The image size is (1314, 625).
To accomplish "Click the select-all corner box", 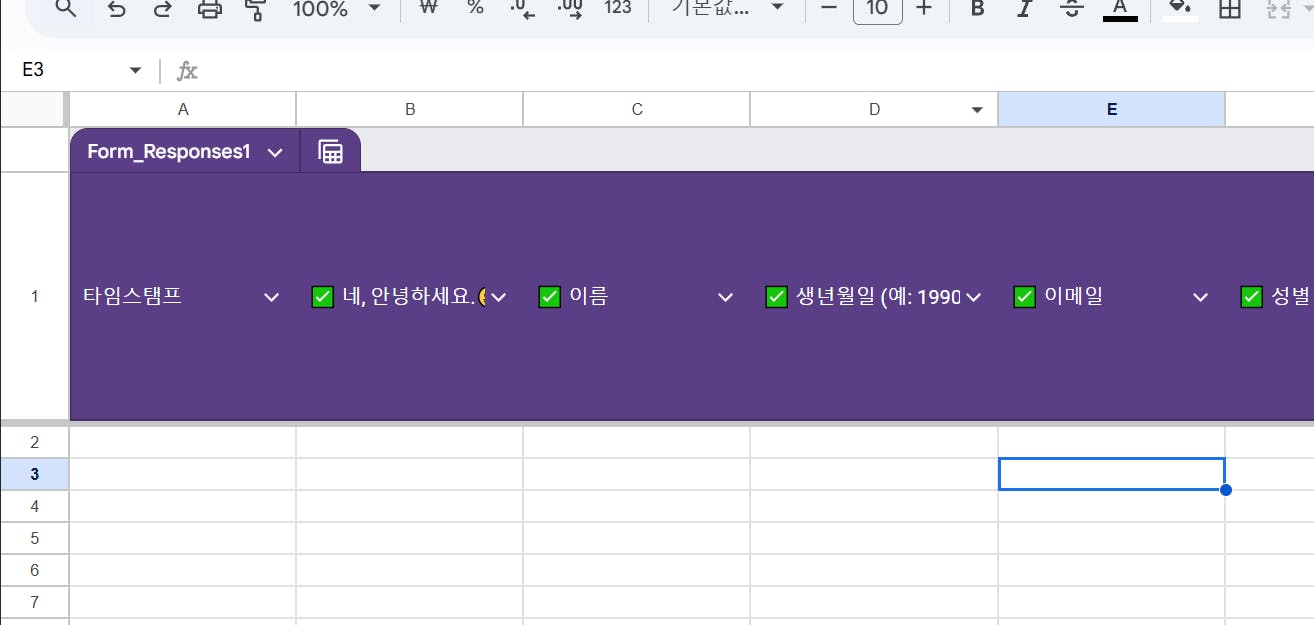I will pos(34,110).
